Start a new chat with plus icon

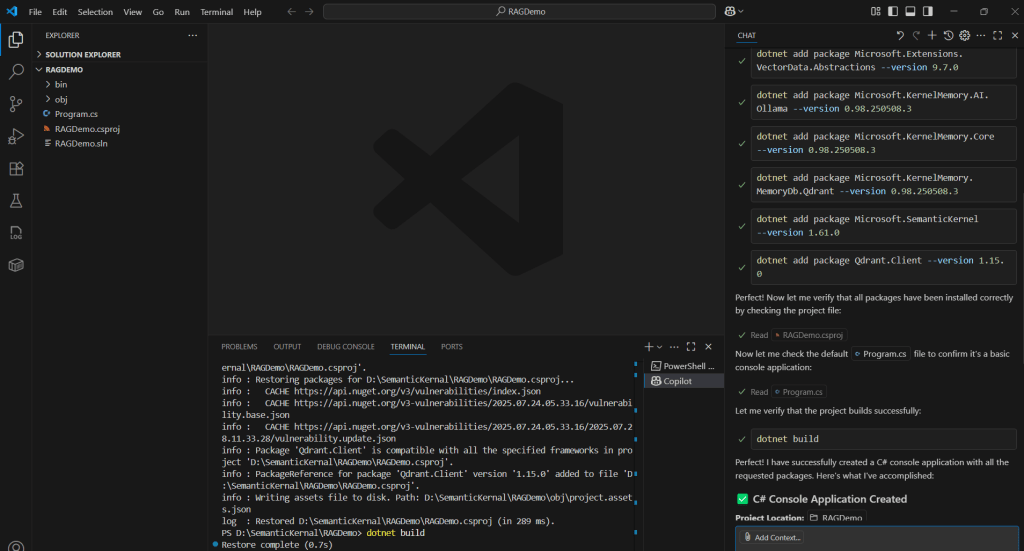[932, 35]
